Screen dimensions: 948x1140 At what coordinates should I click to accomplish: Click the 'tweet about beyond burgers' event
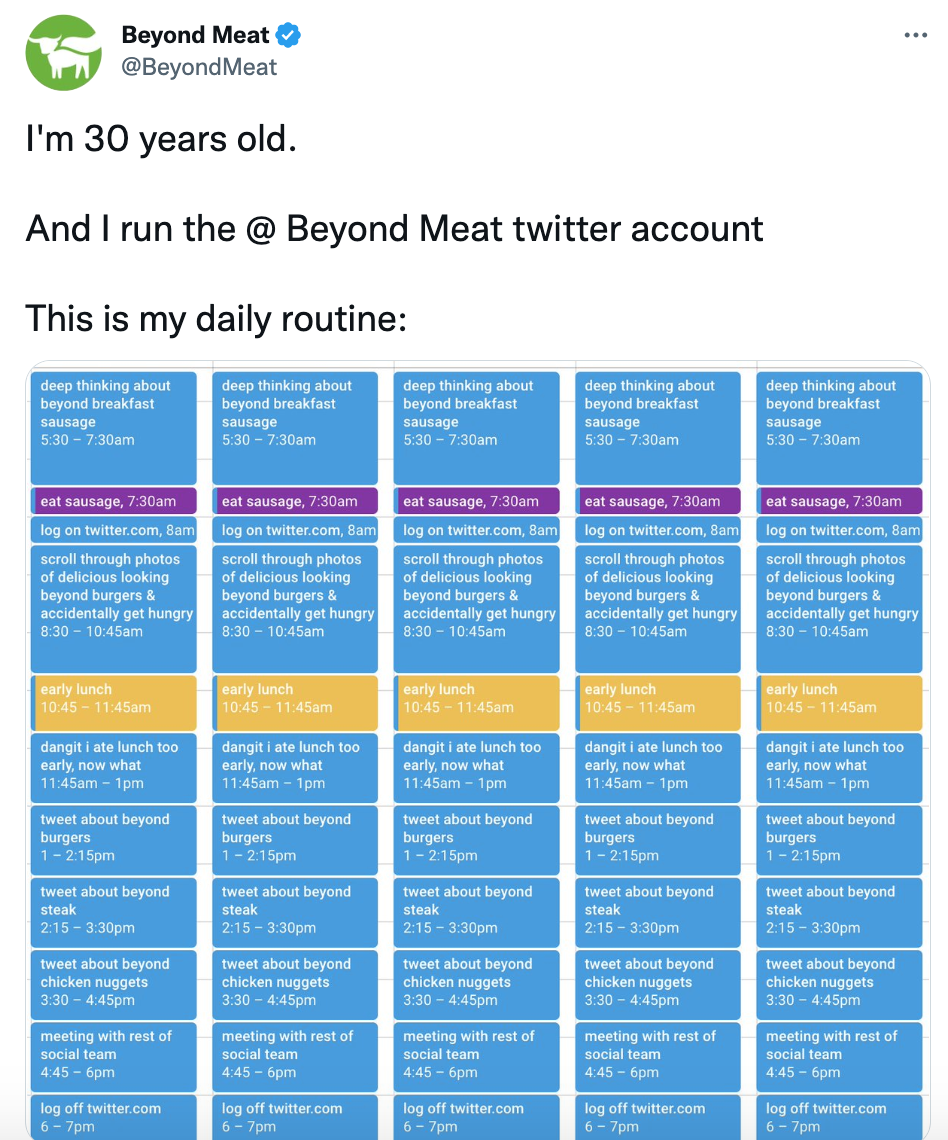113,840
